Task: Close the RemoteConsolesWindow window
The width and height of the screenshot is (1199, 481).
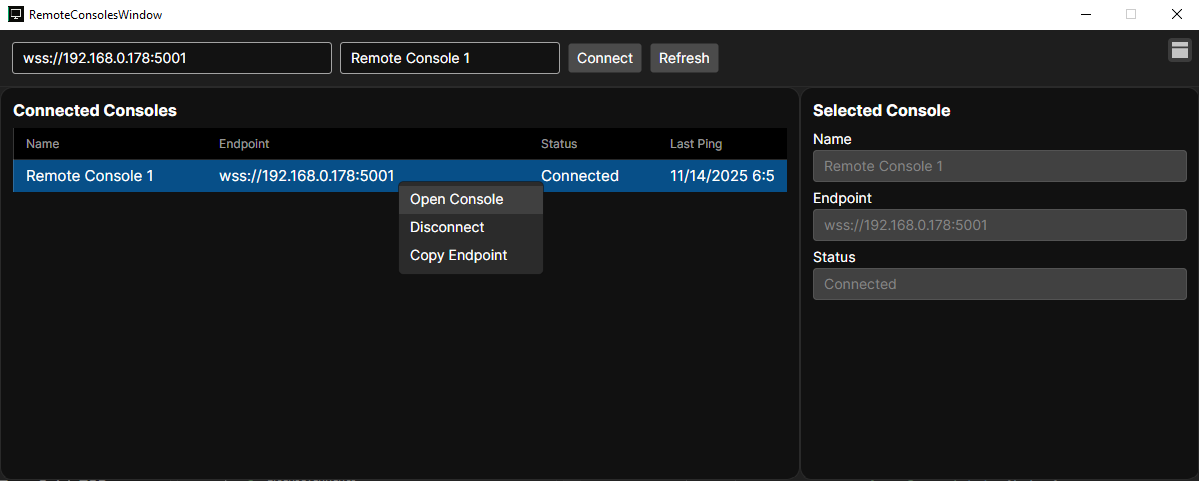Action: tap(1176, 15)
